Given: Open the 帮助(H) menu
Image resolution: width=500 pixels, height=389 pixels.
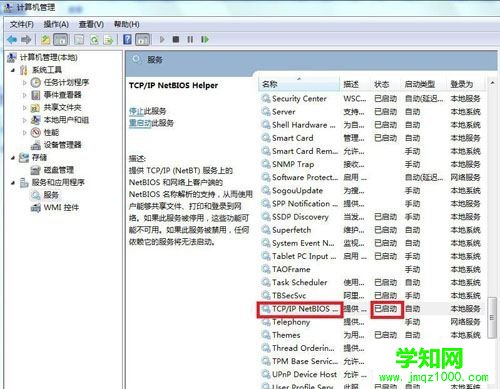Looking at the screenshot, I should tap(127, 24).
